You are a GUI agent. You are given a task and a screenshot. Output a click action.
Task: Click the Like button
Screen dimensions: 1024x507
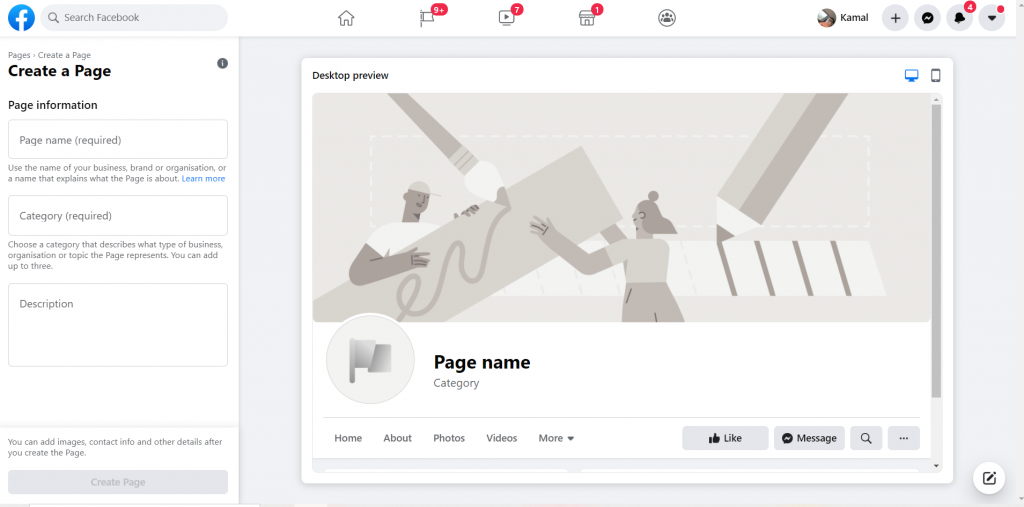(726, 438)
